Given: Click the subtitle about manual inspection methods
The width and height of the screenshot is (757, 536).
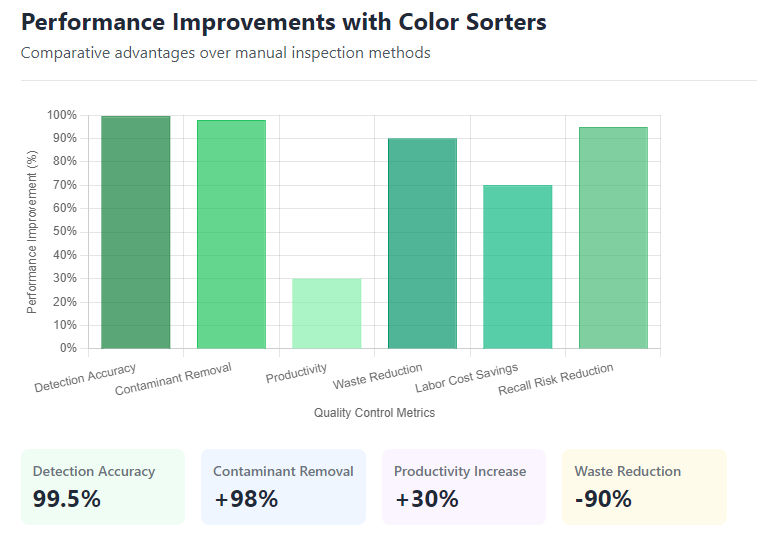Looking at the screenshot, I should pyautogui.click(x=226, y=53).
